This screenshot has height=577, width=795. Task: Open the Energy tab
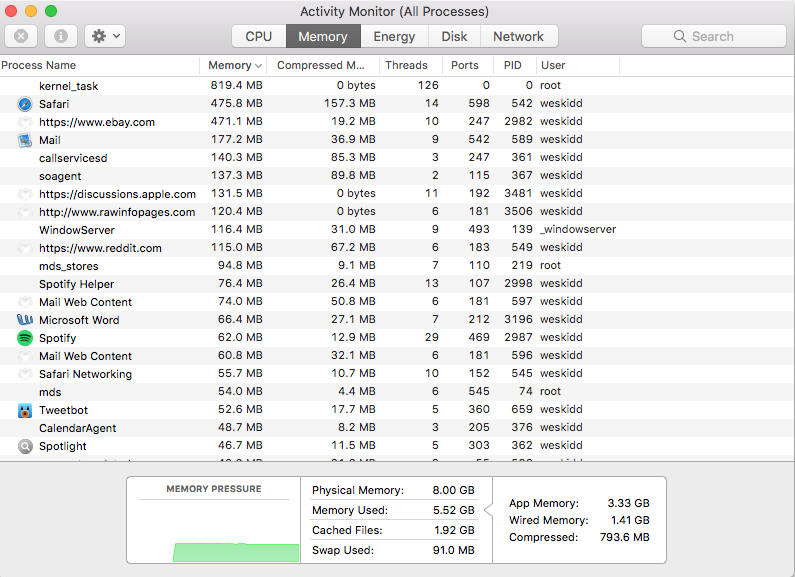pyautogui.click(x=394, y=37)
